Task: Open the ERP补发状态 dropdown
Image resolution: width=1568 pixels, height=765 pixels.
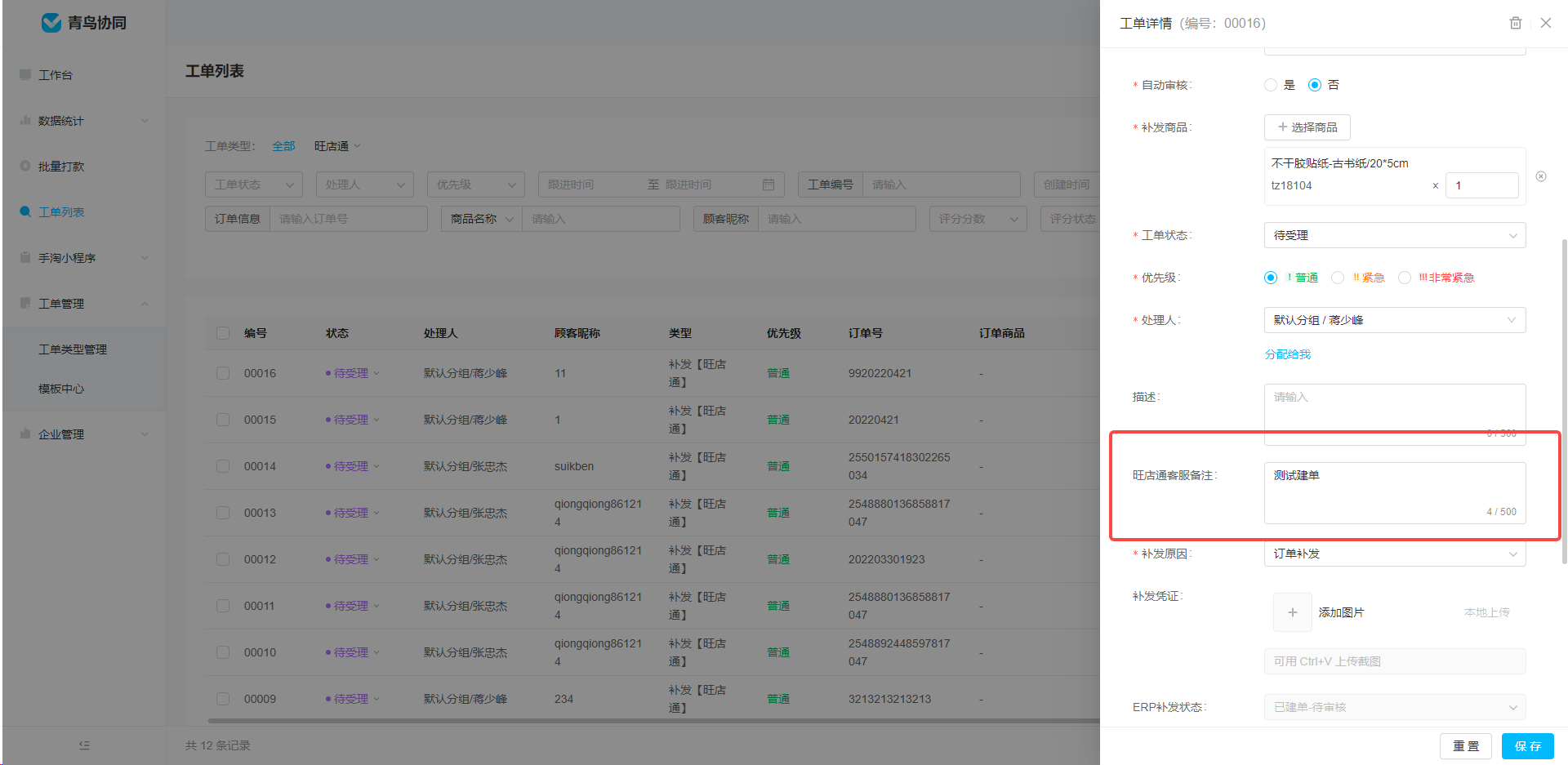Action: click(1395, 707)
